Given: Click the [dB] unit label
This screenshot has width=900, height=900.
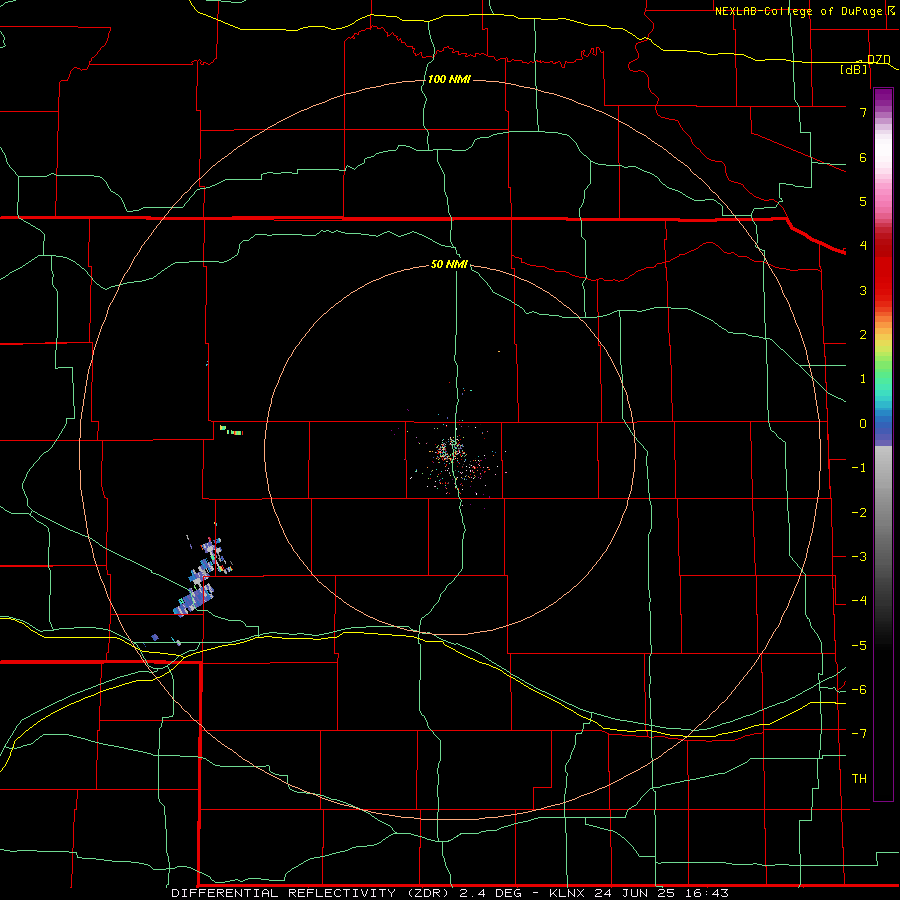Looking at the screenshot, I should point(854,69).
